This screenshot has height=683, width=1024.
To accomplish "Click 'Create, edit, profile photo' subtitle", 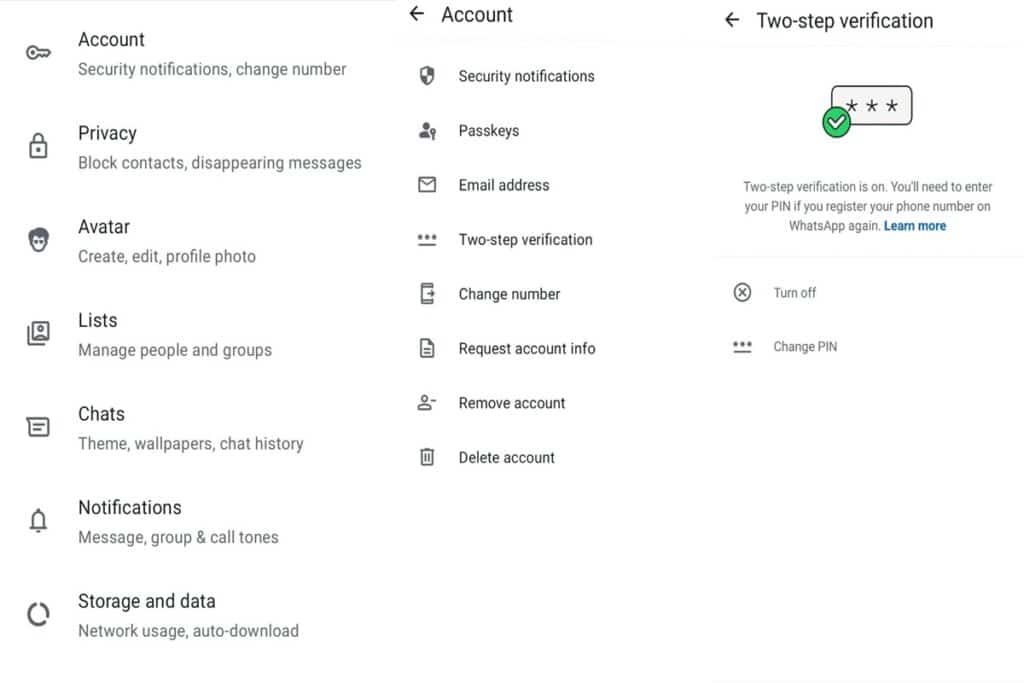I will (167, 257).
